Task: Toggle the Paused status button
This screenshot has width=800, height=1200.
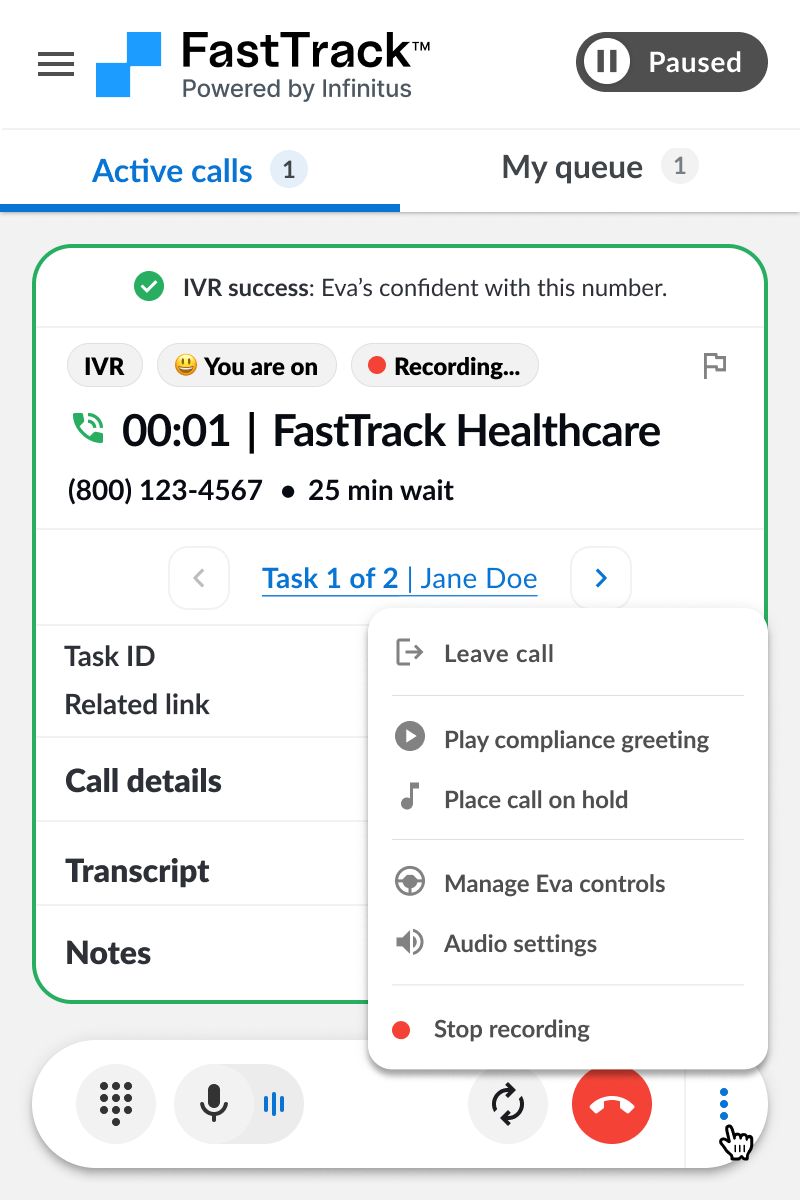Action: [672, 62]
